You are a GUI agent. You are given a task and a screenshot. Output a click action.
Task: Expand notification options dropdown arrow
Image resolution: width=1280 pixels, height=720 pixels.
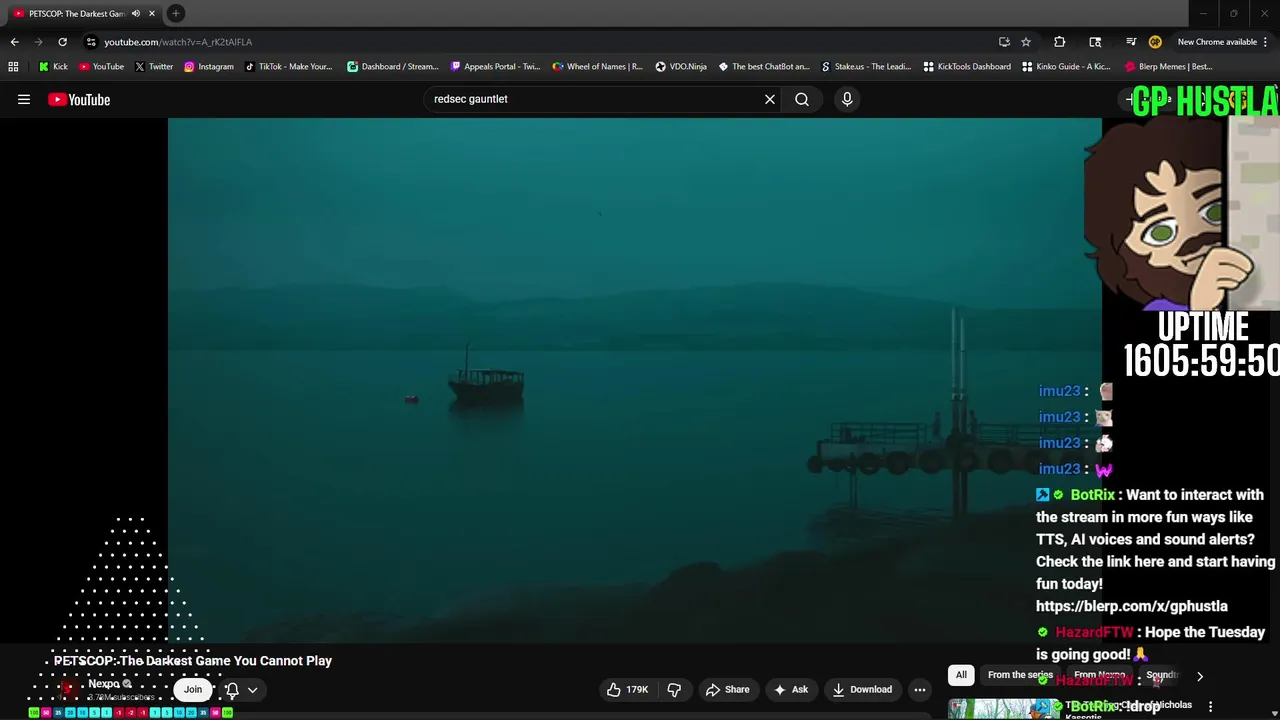253,689
